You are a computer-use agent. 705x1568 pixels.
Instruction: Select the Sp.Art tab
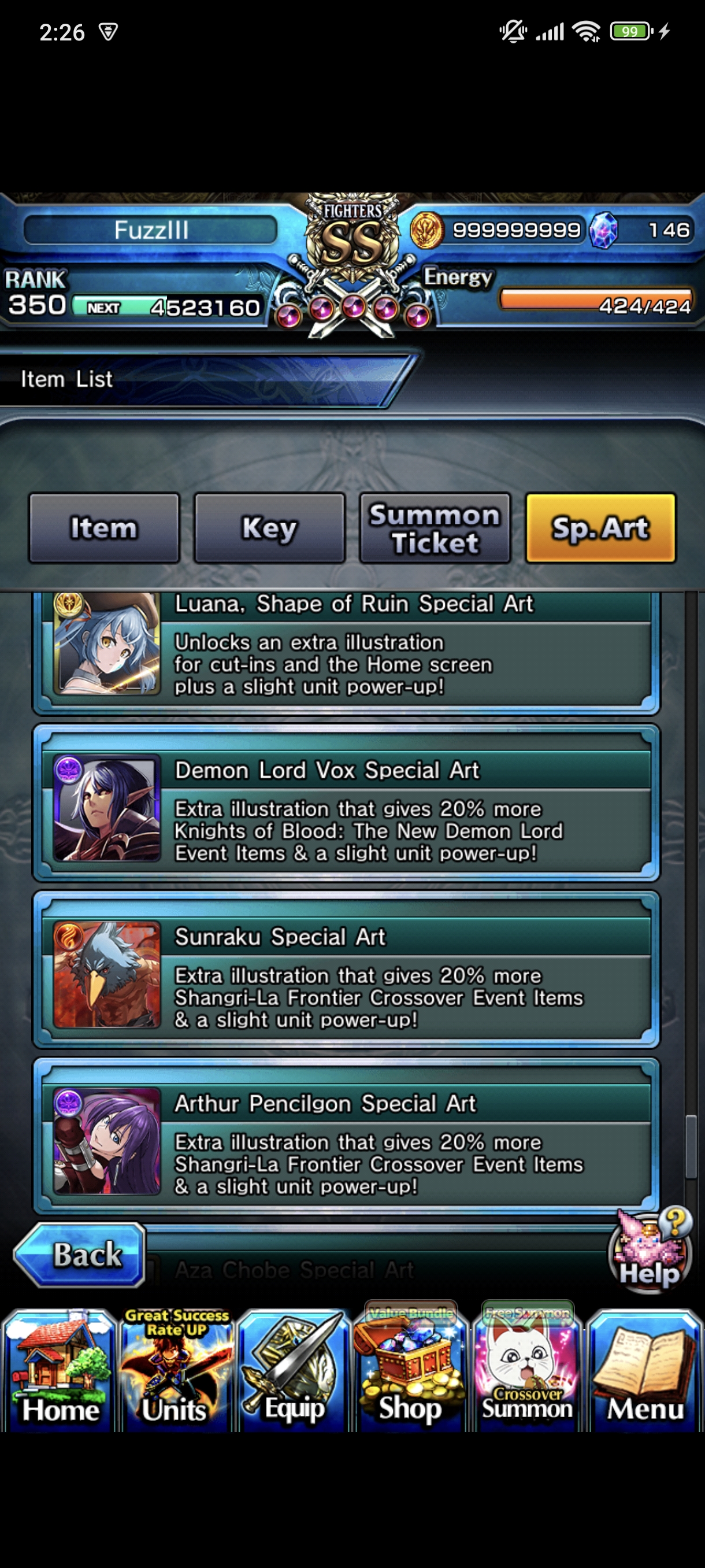coord(600,528)
